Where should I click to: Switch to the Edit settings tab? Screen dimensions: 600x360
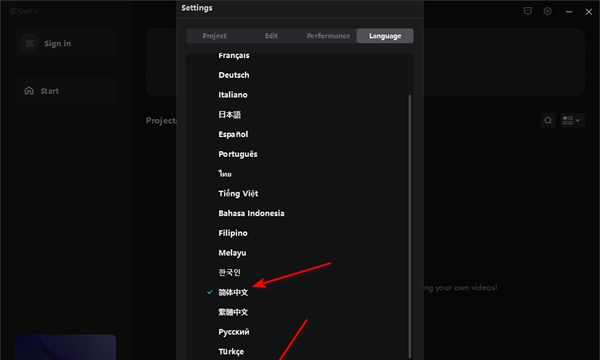[271, 36]
